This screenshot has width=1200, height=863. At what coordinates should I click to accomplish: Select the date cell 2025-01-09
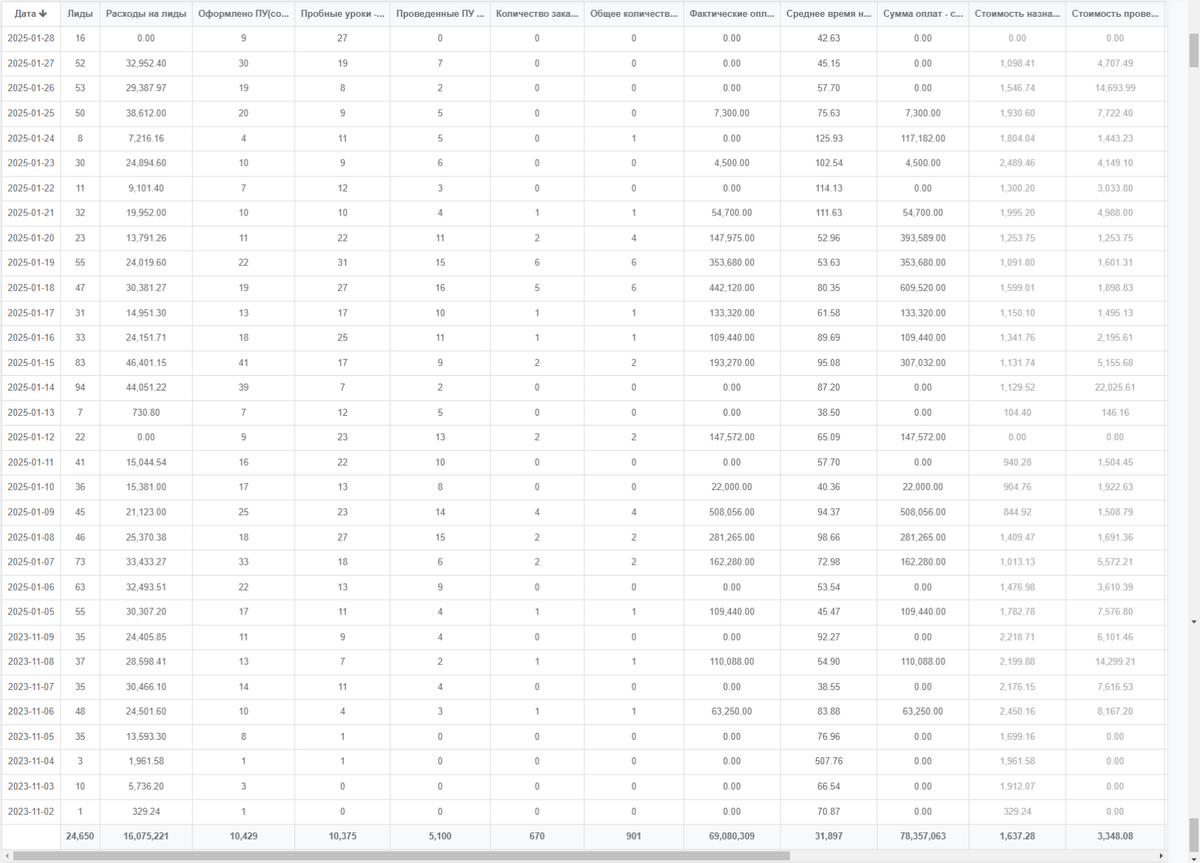[x=30, y=512]
